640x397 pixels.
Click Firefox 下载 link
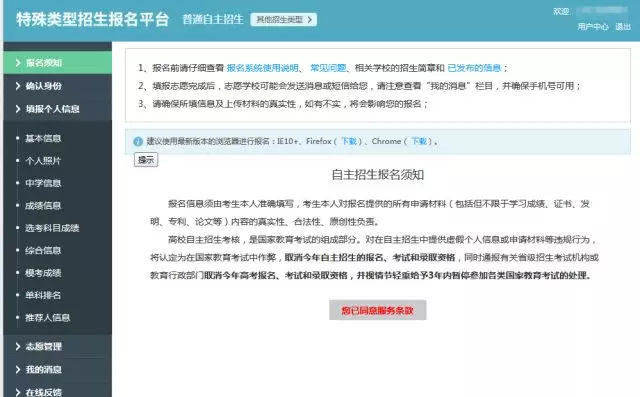point(349,142)
